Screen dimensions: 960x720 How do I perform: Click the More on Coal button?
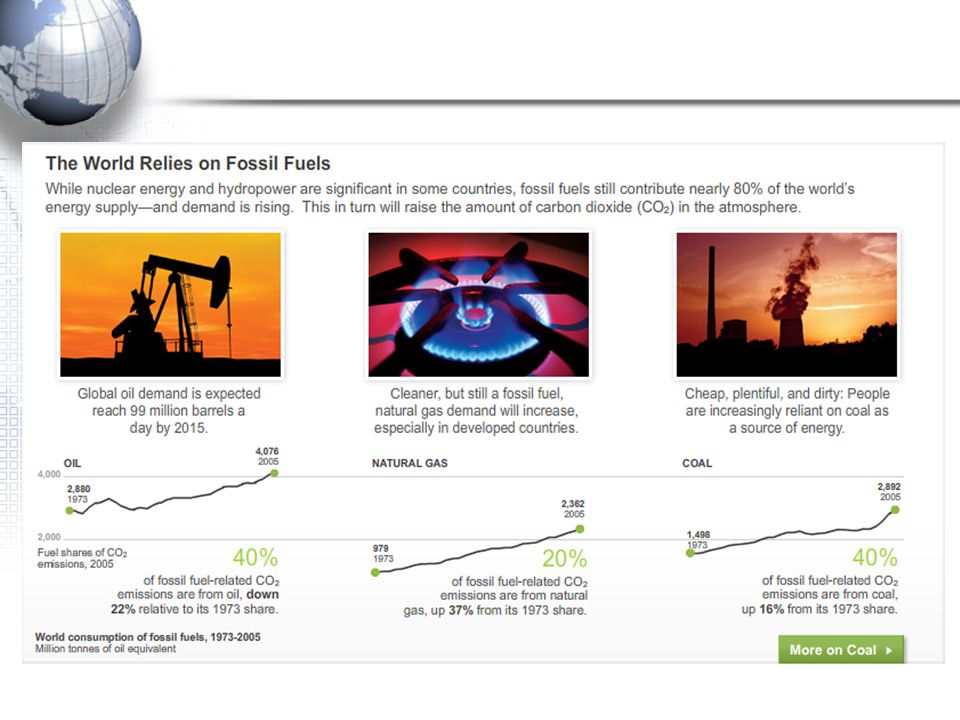coord(841,650)
